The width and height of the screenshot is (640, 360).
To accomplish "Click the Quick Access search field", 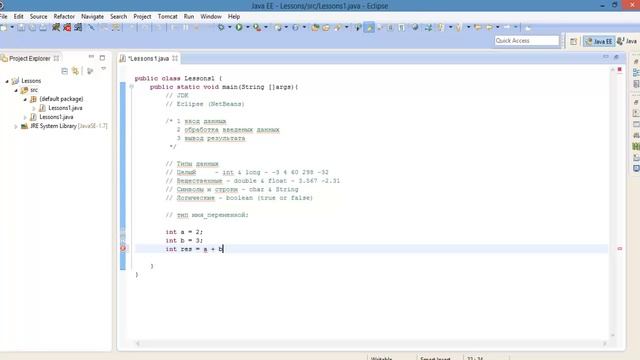I will [x=527, y=41].
